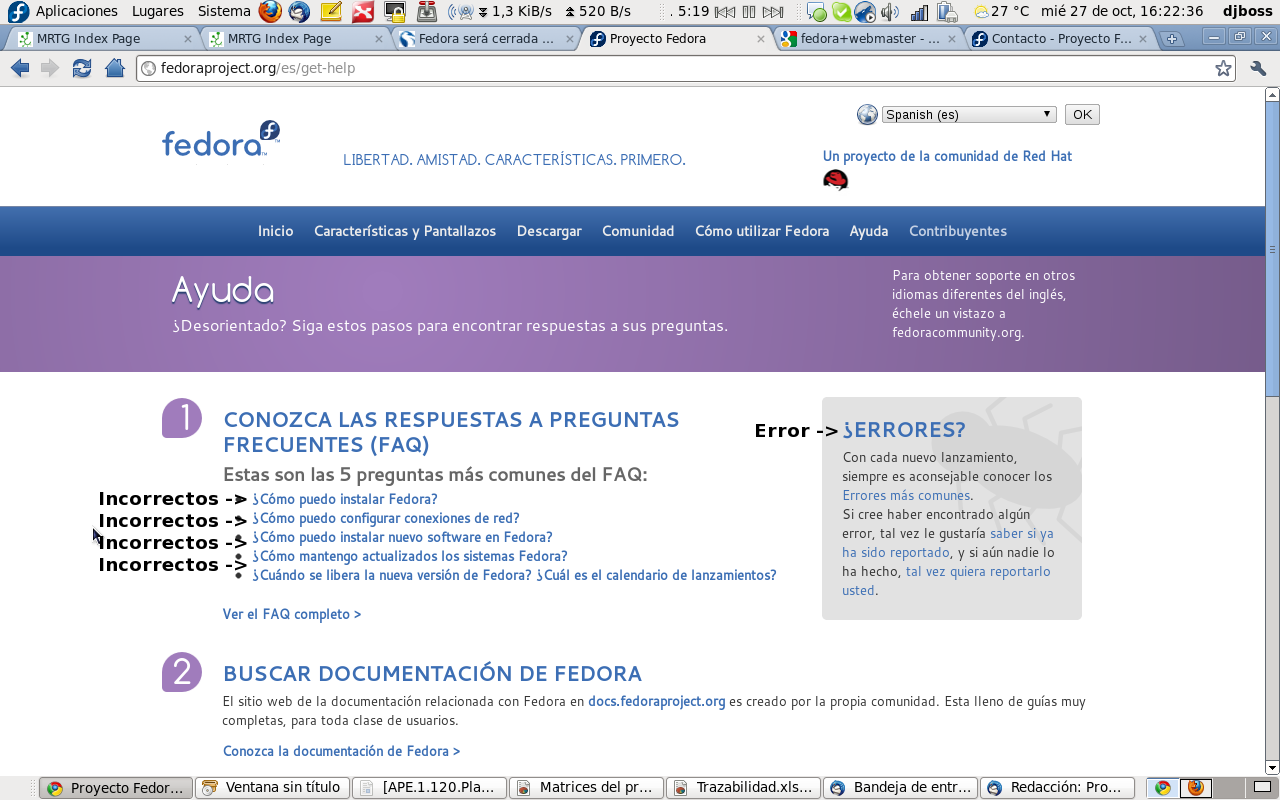This screenshot has width=1280, height=800.
Task: Open 'Errores más comunes' link
Action: point(906,495)
